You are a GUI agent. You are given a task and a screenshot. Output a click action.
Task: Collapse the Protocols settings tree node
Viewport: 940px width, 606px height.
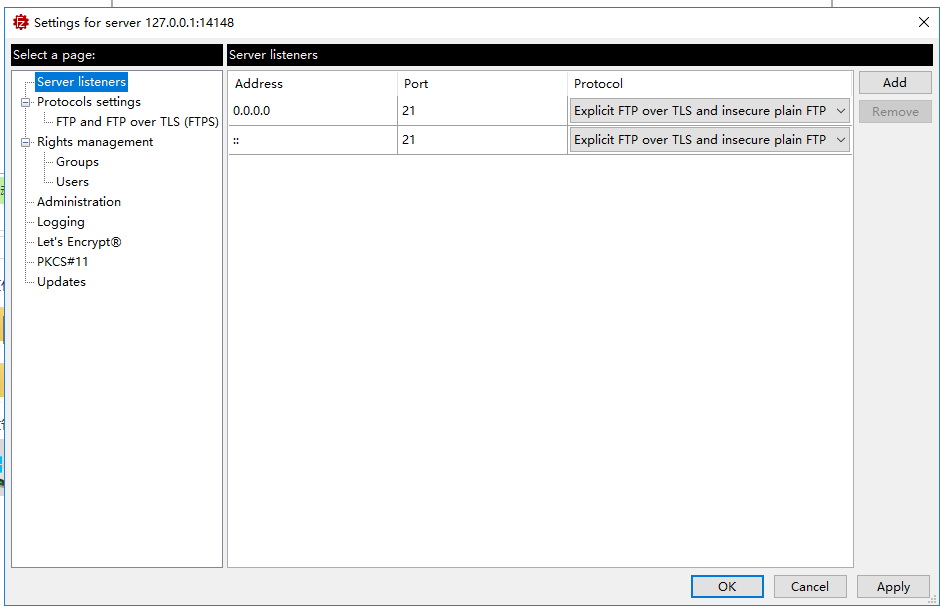pyautogui.click(x=26, y=102)
